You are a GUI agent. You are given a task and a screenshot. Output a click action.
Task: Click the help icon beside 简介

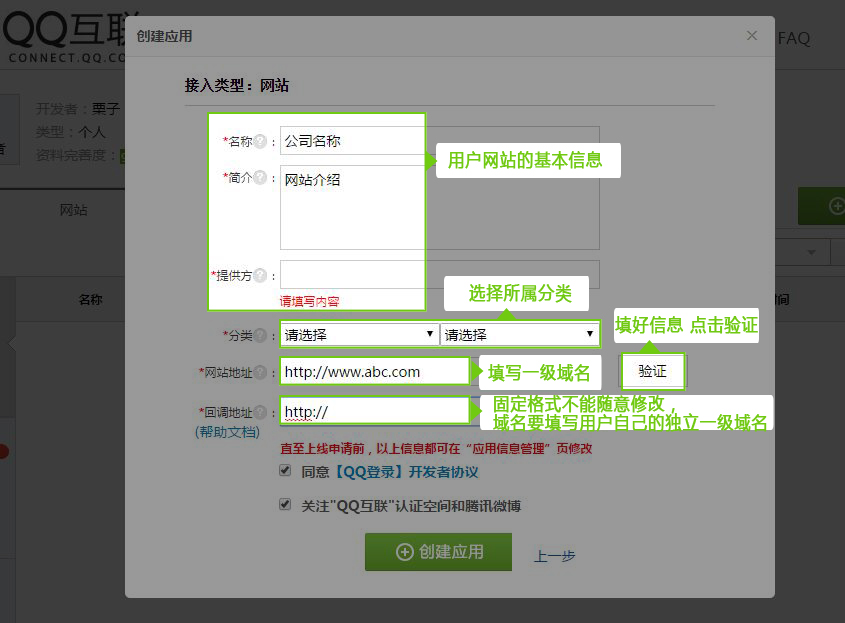260,177
